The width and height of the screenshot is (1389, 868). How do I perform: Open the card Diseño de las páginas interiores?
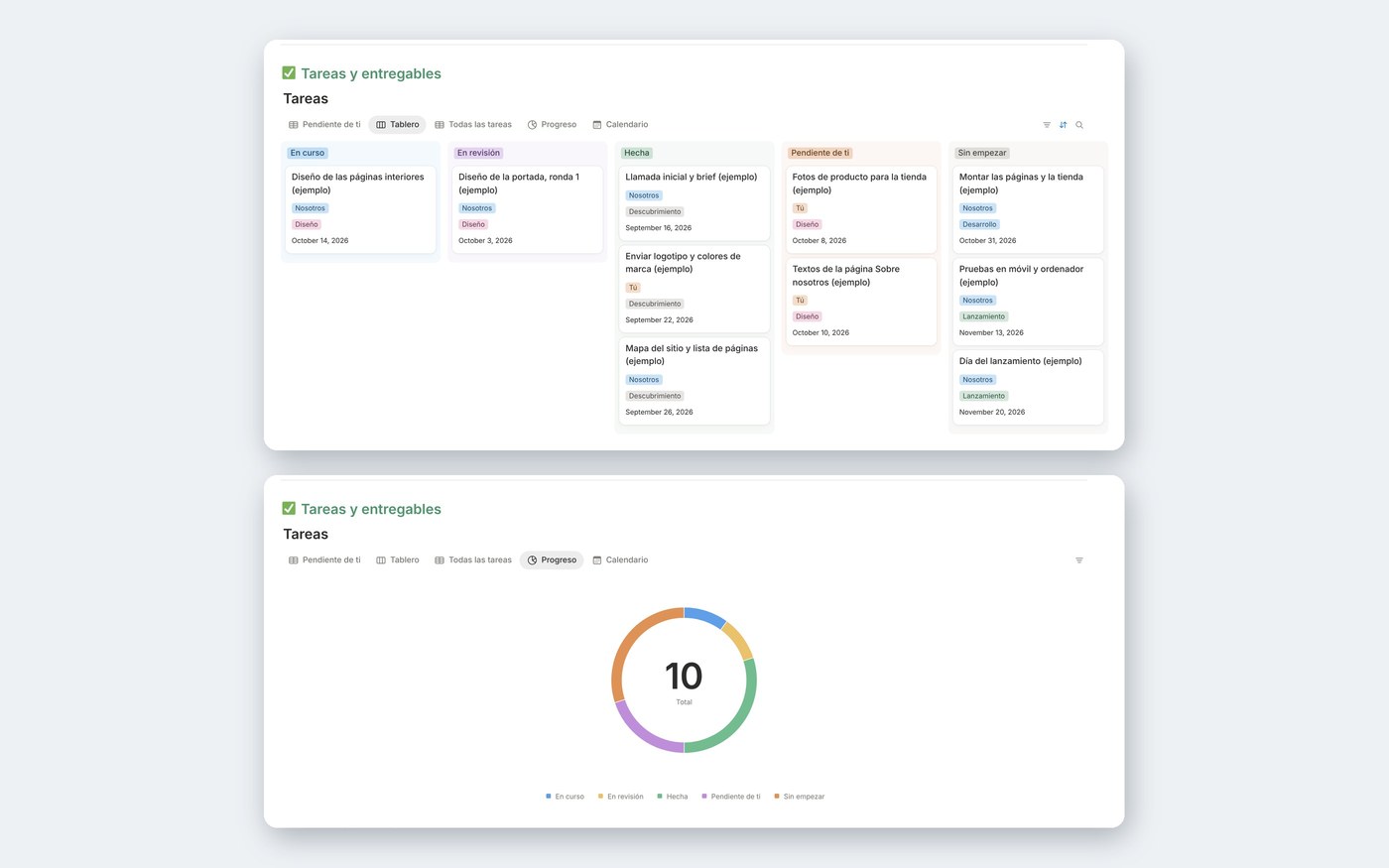pos(360,209)
